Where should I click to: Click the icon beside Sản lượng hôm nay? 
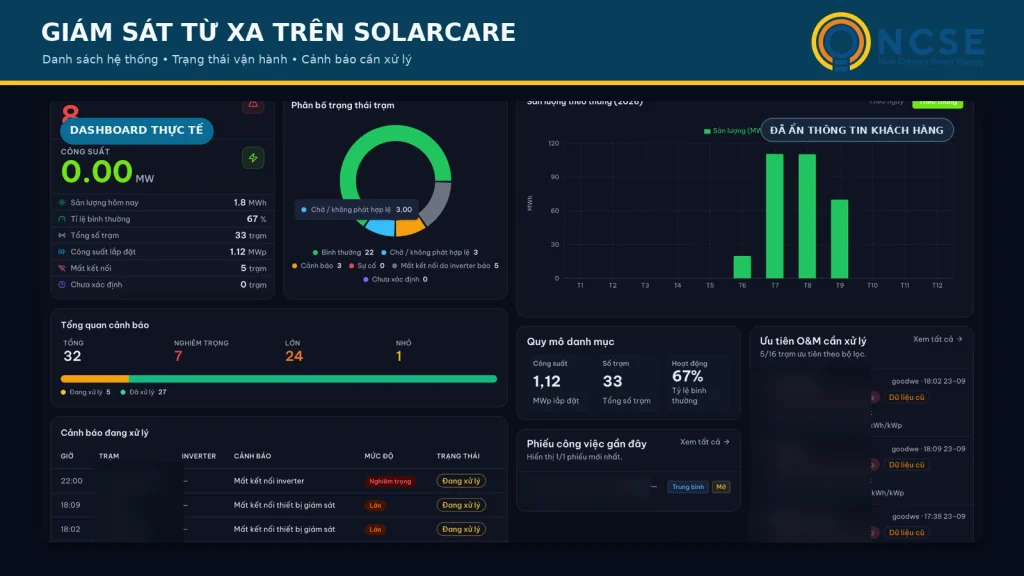[62, 202]
